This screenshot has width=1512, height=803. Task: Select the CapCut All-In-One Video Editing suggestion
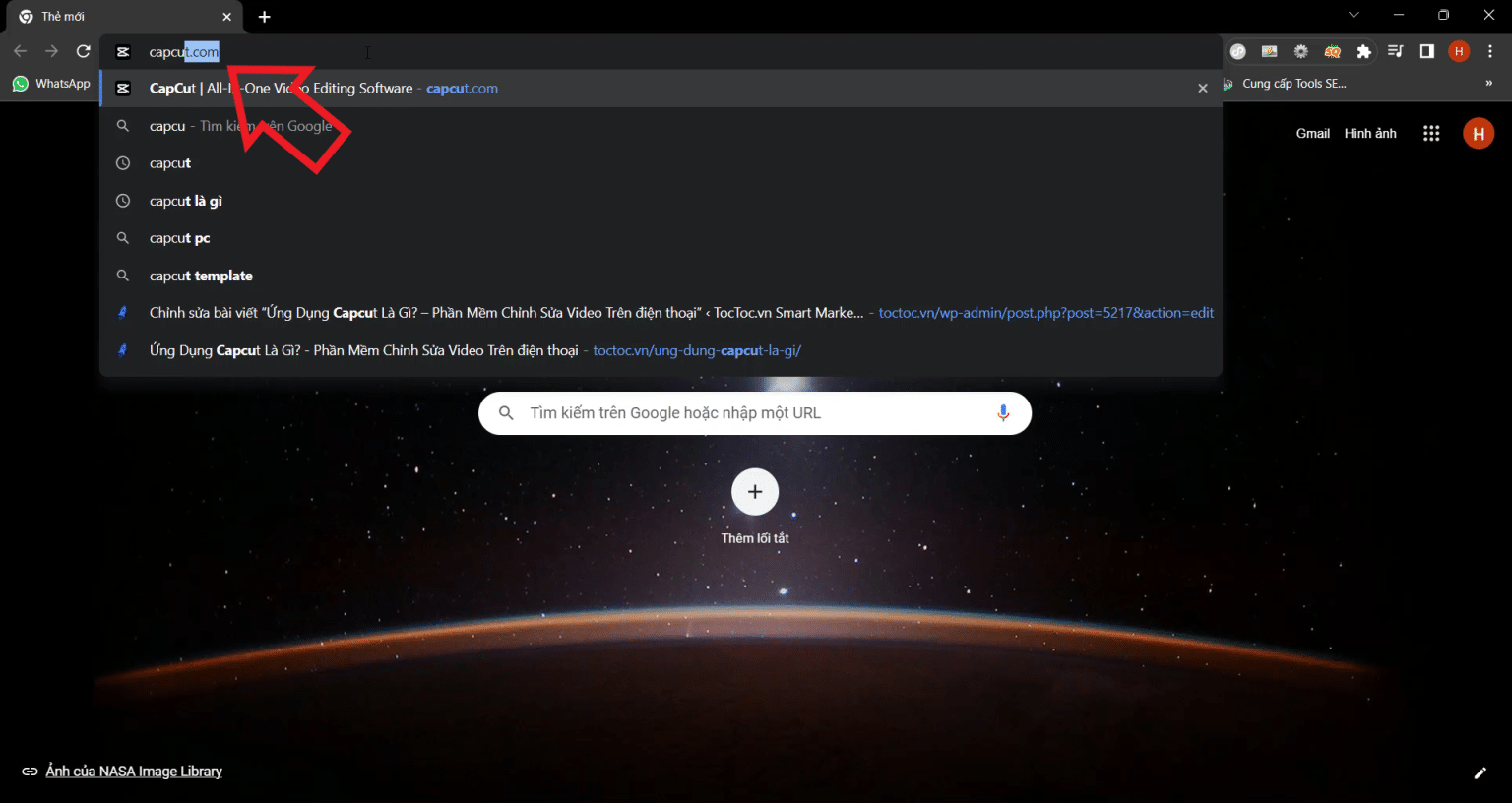661,89
